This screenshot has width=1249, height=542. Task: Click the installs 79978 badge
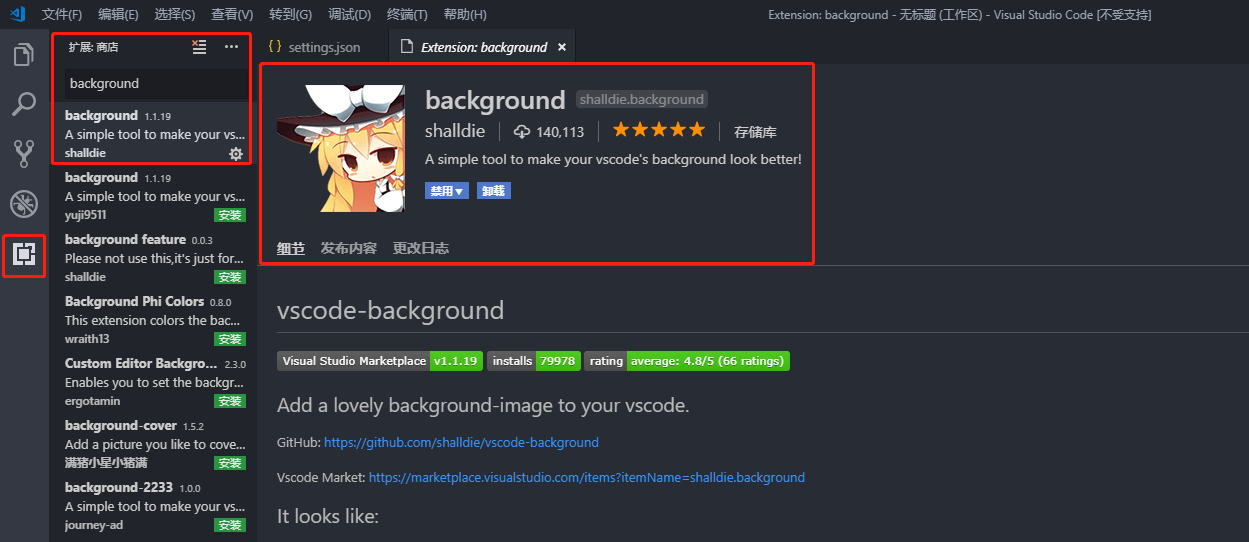click(x=533, y=361)
